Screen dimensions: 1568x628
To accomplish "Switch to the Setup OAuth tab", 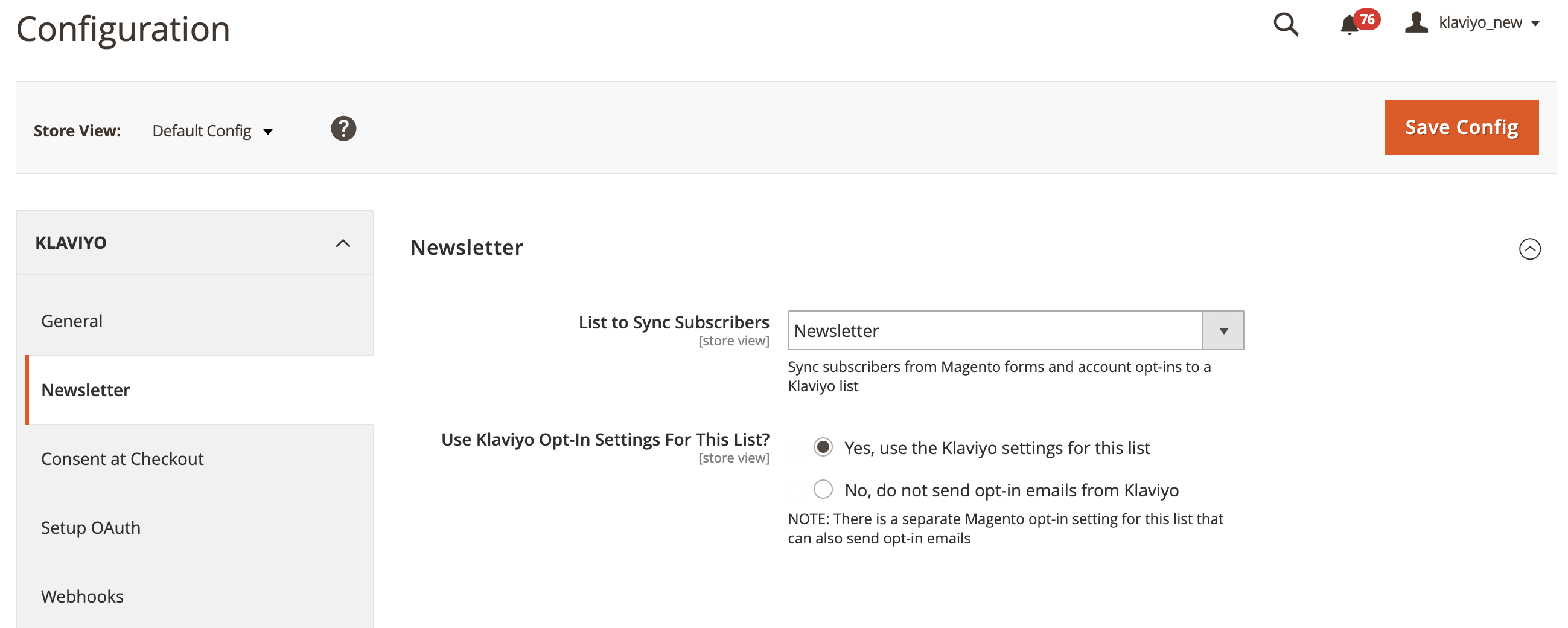I will [x=90, y=528].
